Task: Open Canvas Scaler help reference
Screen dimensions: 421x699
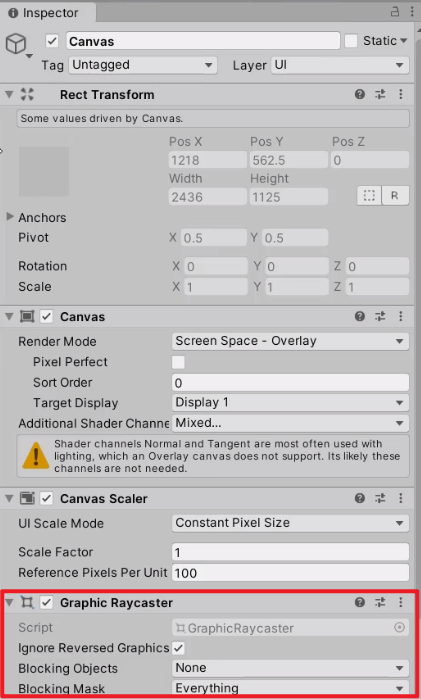Action: coord(359,498)
